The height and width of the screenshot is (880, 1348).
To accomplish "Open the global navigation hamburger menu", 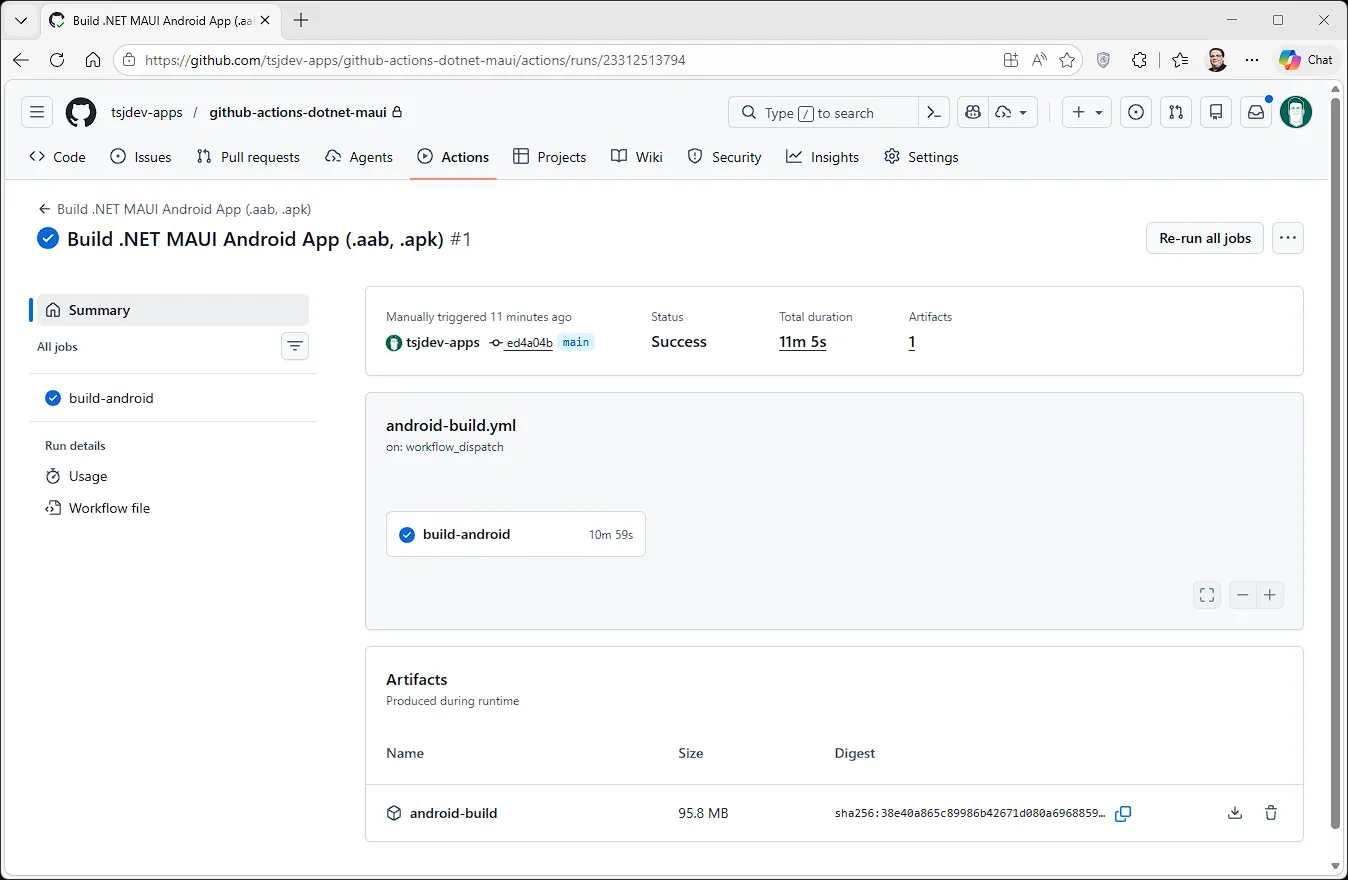I will tap(37, 113).
